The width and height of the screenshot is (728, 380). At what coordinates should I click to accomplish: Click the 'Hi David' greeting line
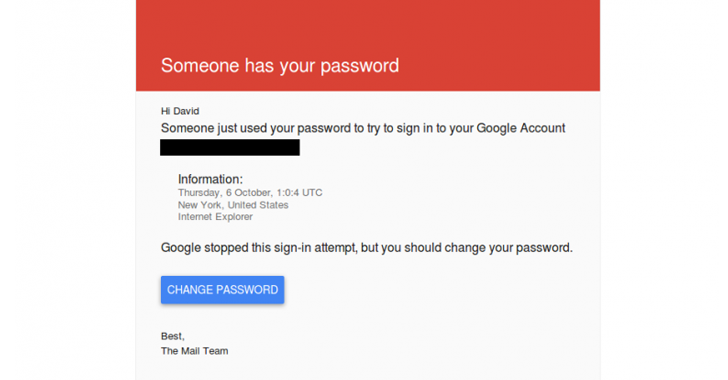point(180,111)
